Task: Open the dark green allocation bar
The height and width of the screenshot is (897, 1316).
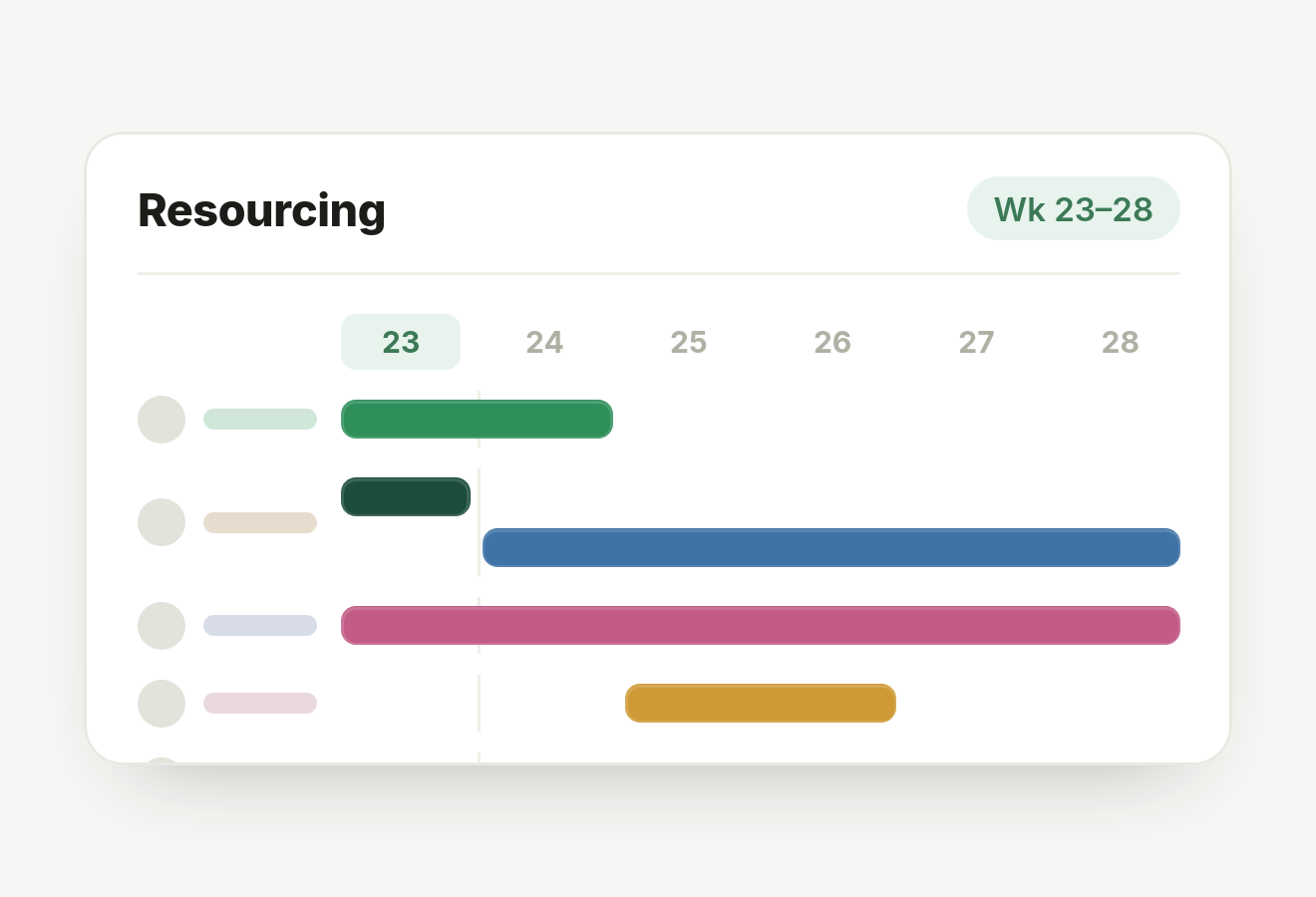Action: [x=406, y=497]
